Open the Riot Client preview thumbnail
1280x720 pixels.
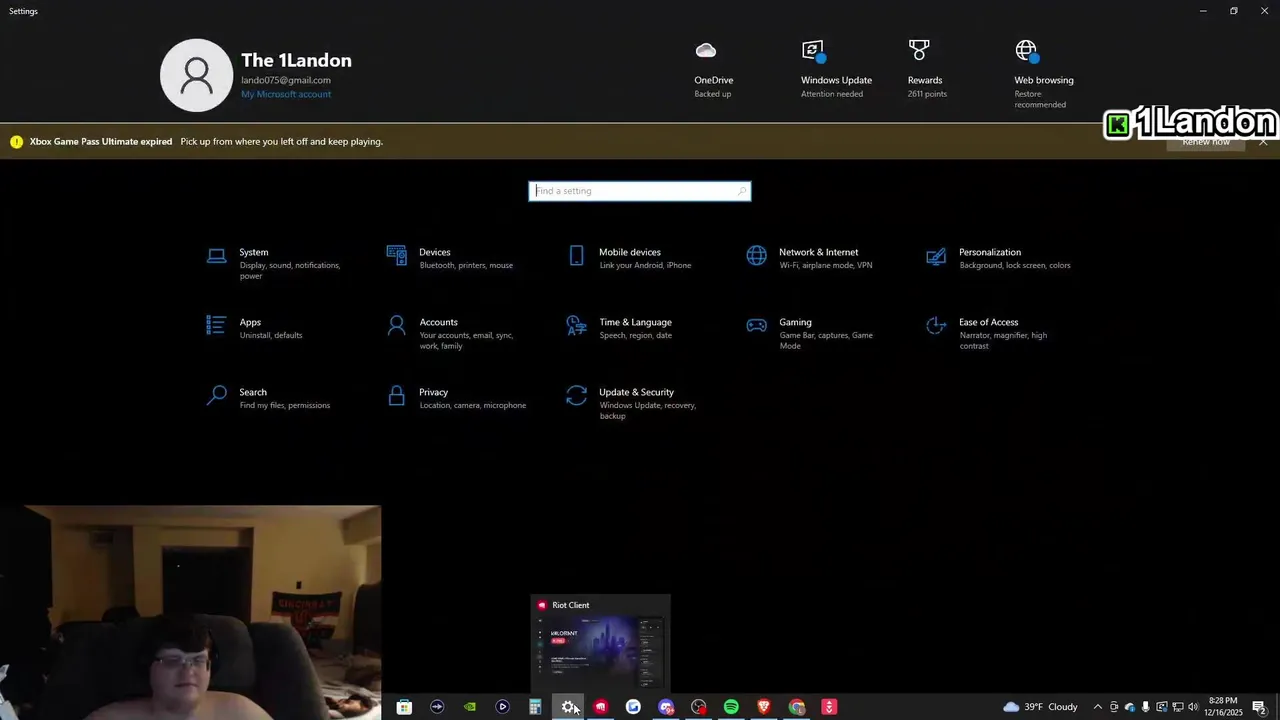(600, 642)
